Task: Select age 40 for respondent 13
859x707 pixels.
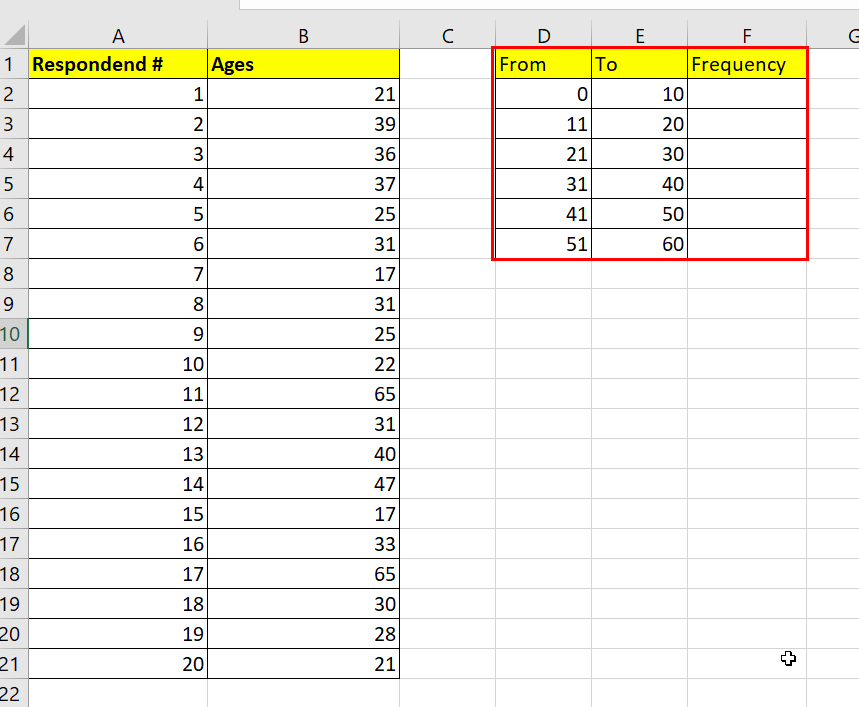Action: pos(303,454)
